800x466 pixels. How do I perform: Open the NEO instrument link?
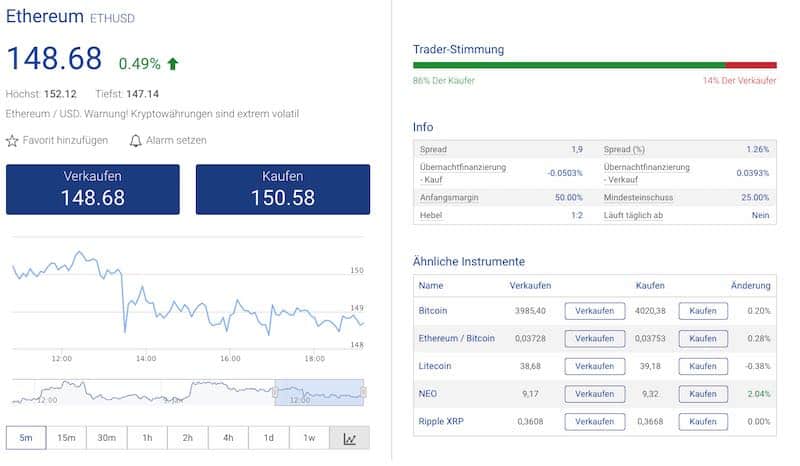[428, 394]
